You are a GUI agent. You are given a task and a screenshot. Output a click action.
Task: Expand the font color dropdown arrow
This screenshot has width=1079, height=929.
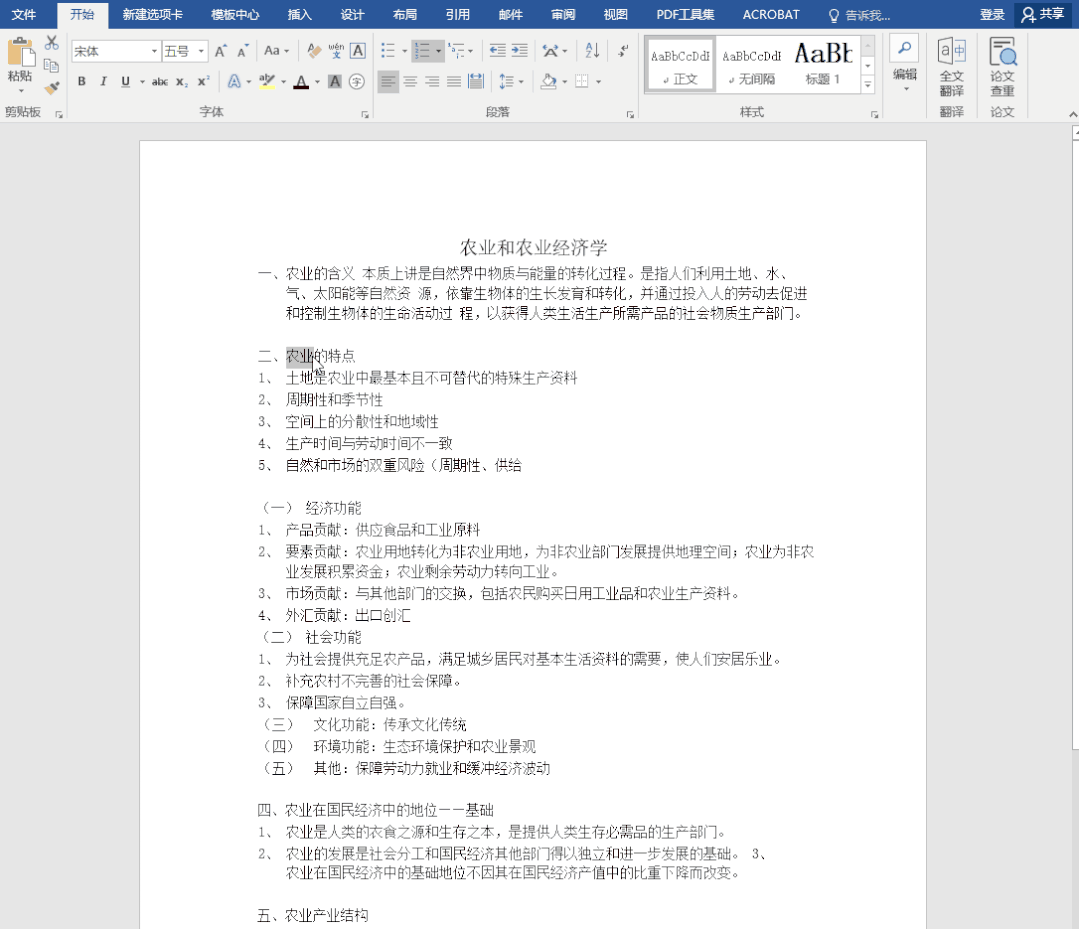tap(317, 82)
